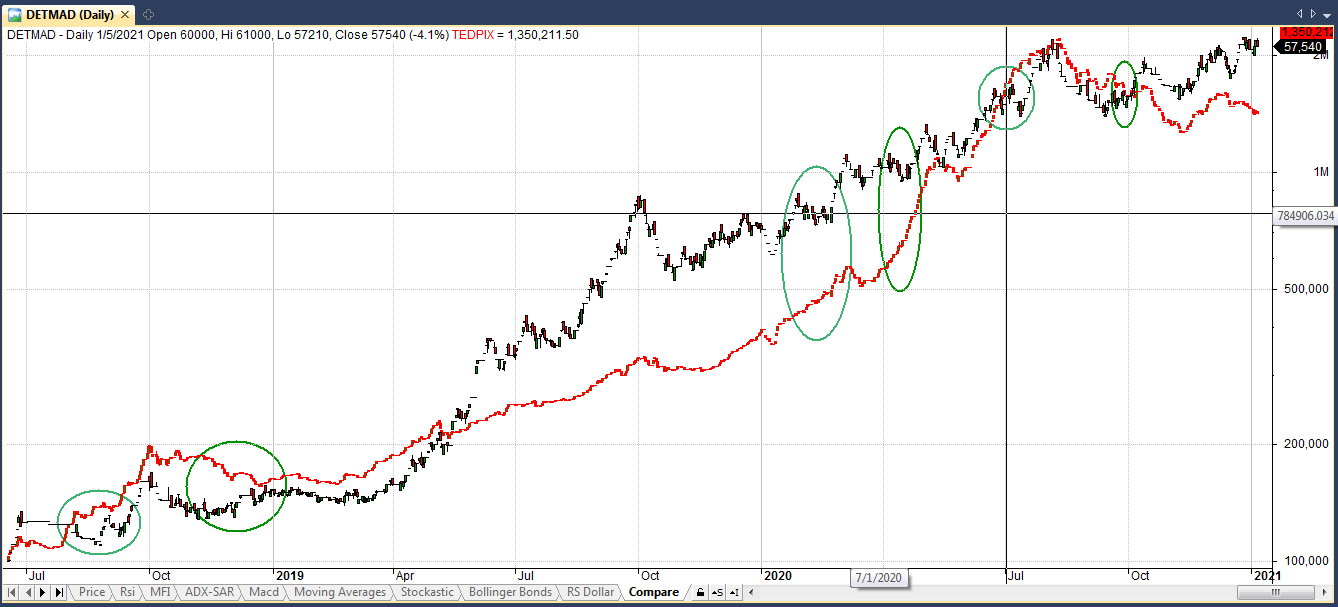Click the DETMAD chart icon in the tab
1338x607 pixels.
click(x=17, y=12)
